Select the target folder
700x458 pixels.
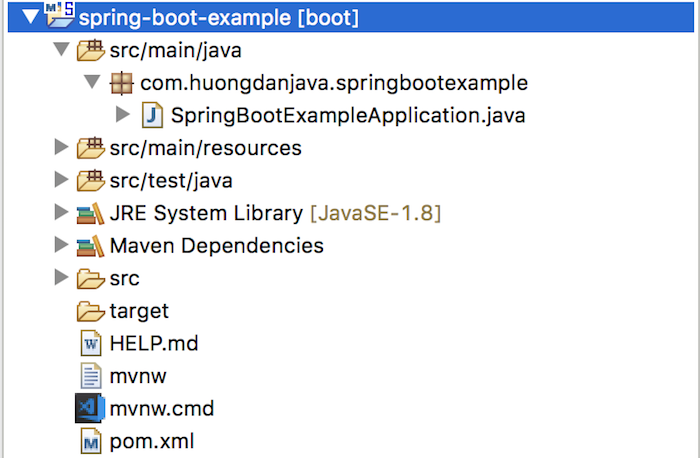tap(139, 311)
